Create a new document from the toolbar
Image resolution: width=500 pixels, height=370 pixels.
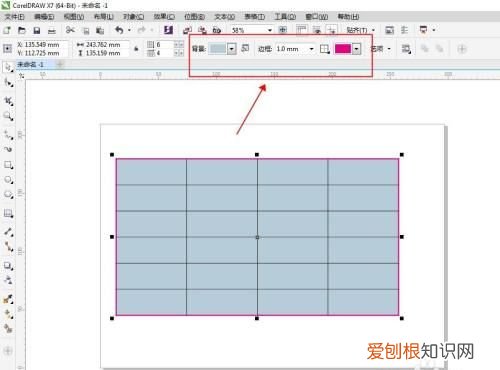7,30
